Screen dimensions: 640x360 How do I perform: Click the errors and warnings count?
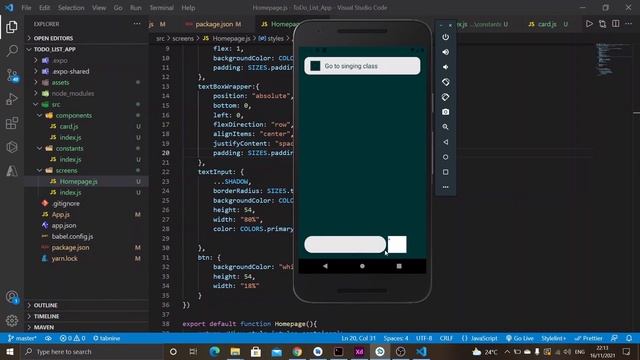[72, 338]
